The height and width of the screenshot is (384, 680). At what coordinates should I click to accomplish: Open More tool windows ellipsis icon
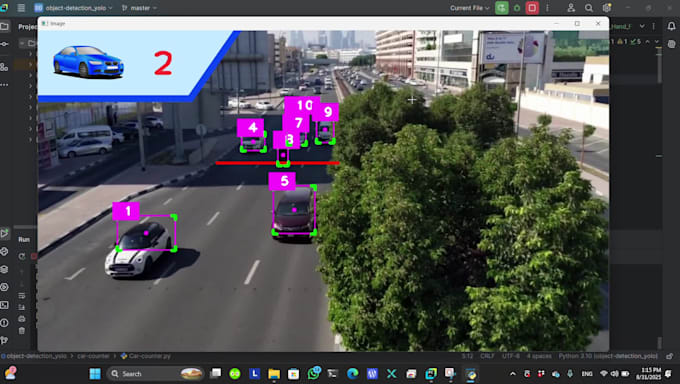point(4,85)
